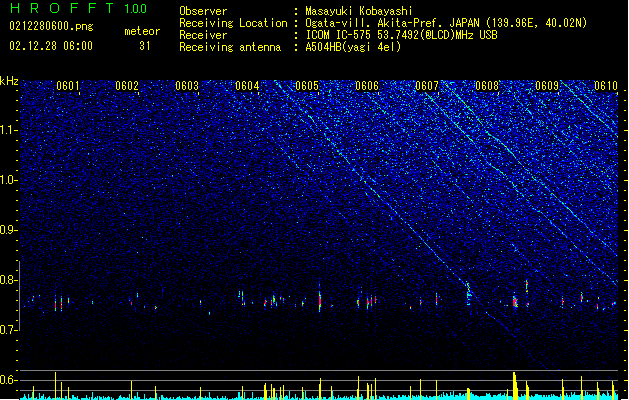Click the 0.8 frequency axis label

pyautogui.click(x=9, y=280)
